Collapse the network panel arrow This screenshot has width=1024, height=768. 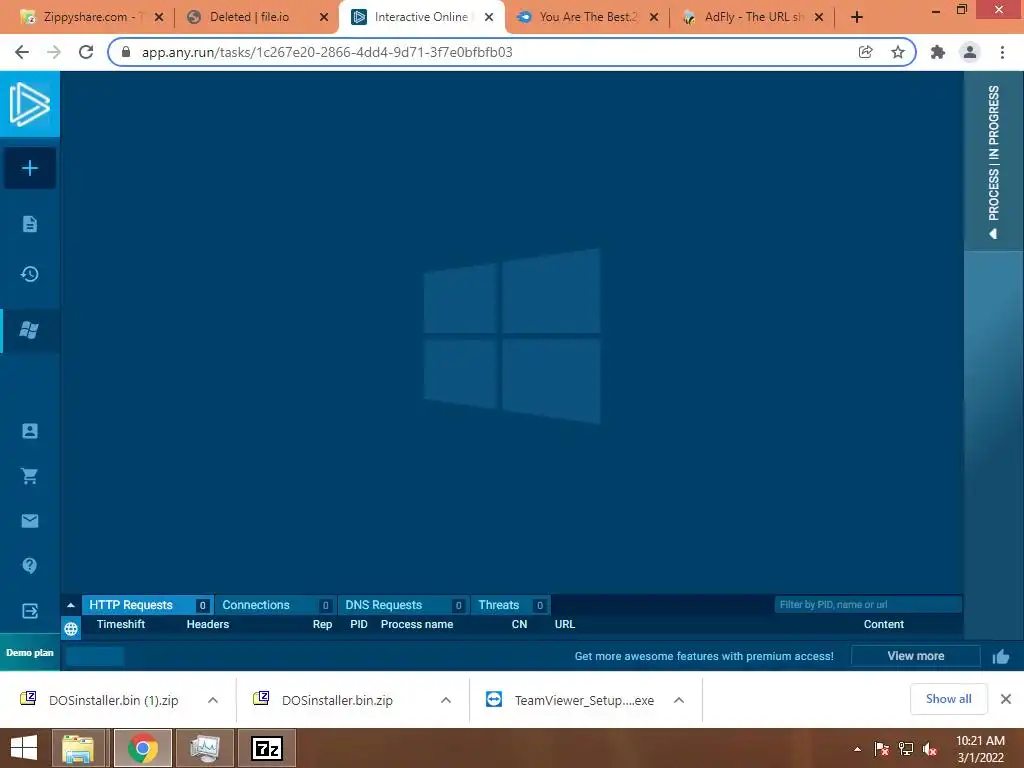[x=71, y=605]
